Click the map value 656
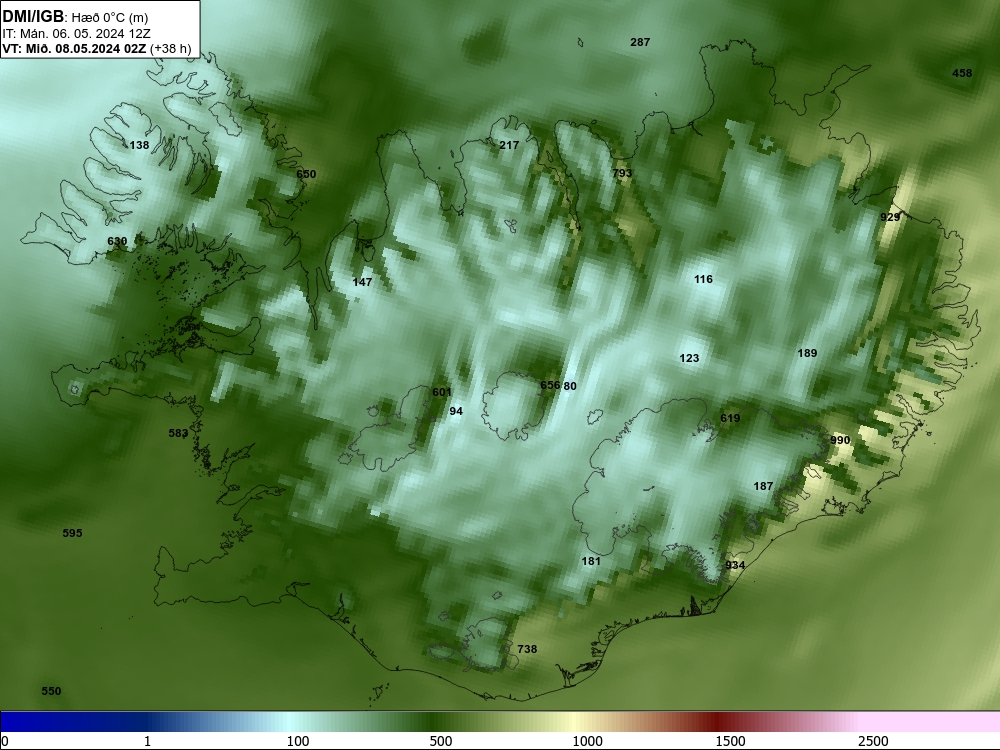 pyautogui.click(x=550, y=385)
